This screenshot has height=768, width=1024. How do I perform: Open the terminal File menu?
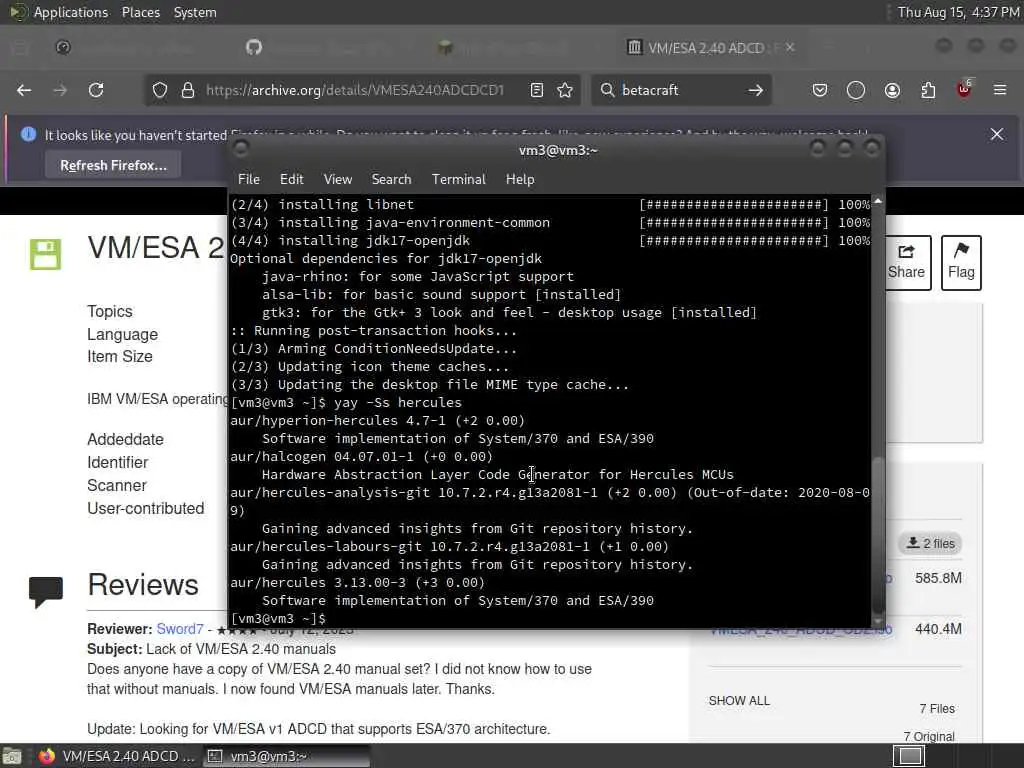click(x=249, y=179)
